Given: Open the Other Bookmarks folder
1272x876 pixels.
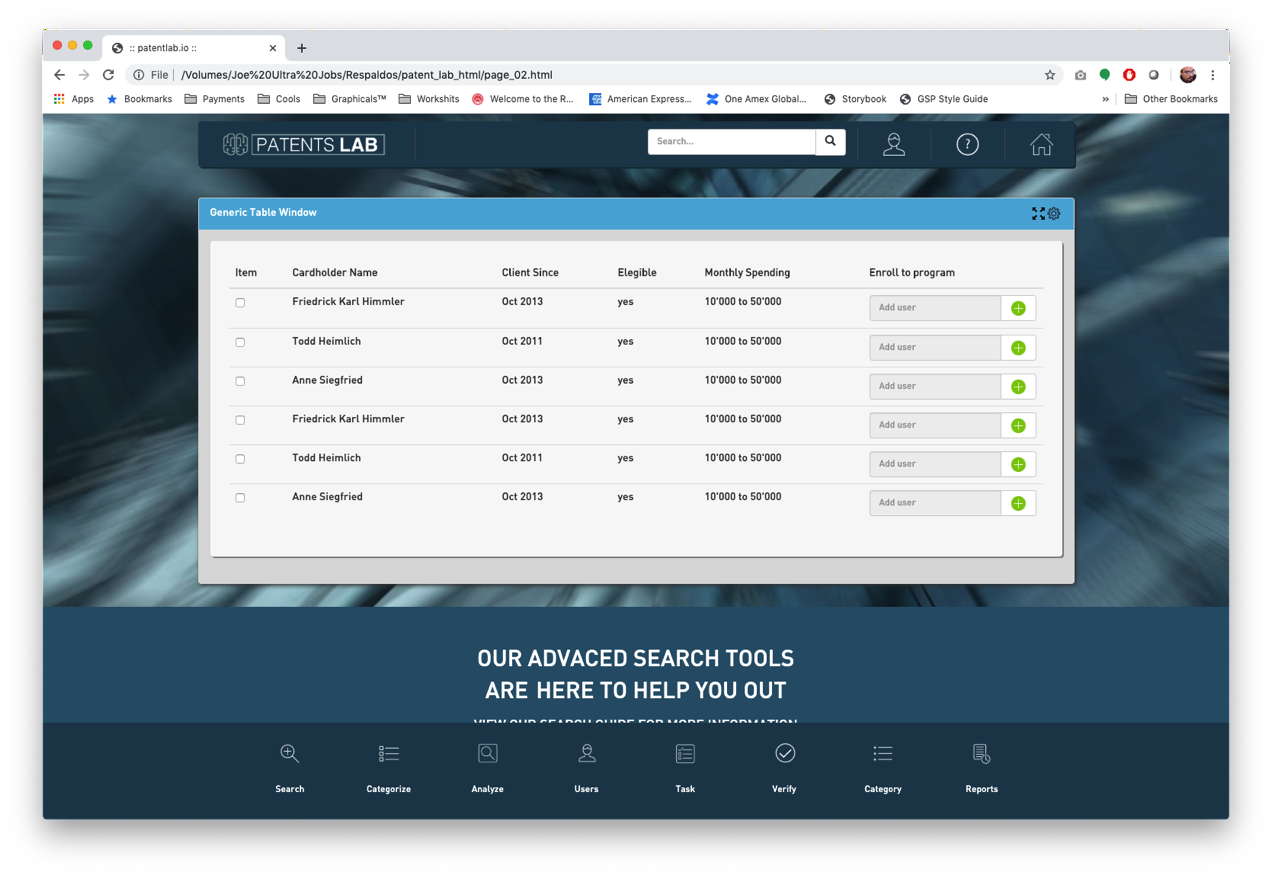Looking at the screenshot, I should (x=1171, y=99).
